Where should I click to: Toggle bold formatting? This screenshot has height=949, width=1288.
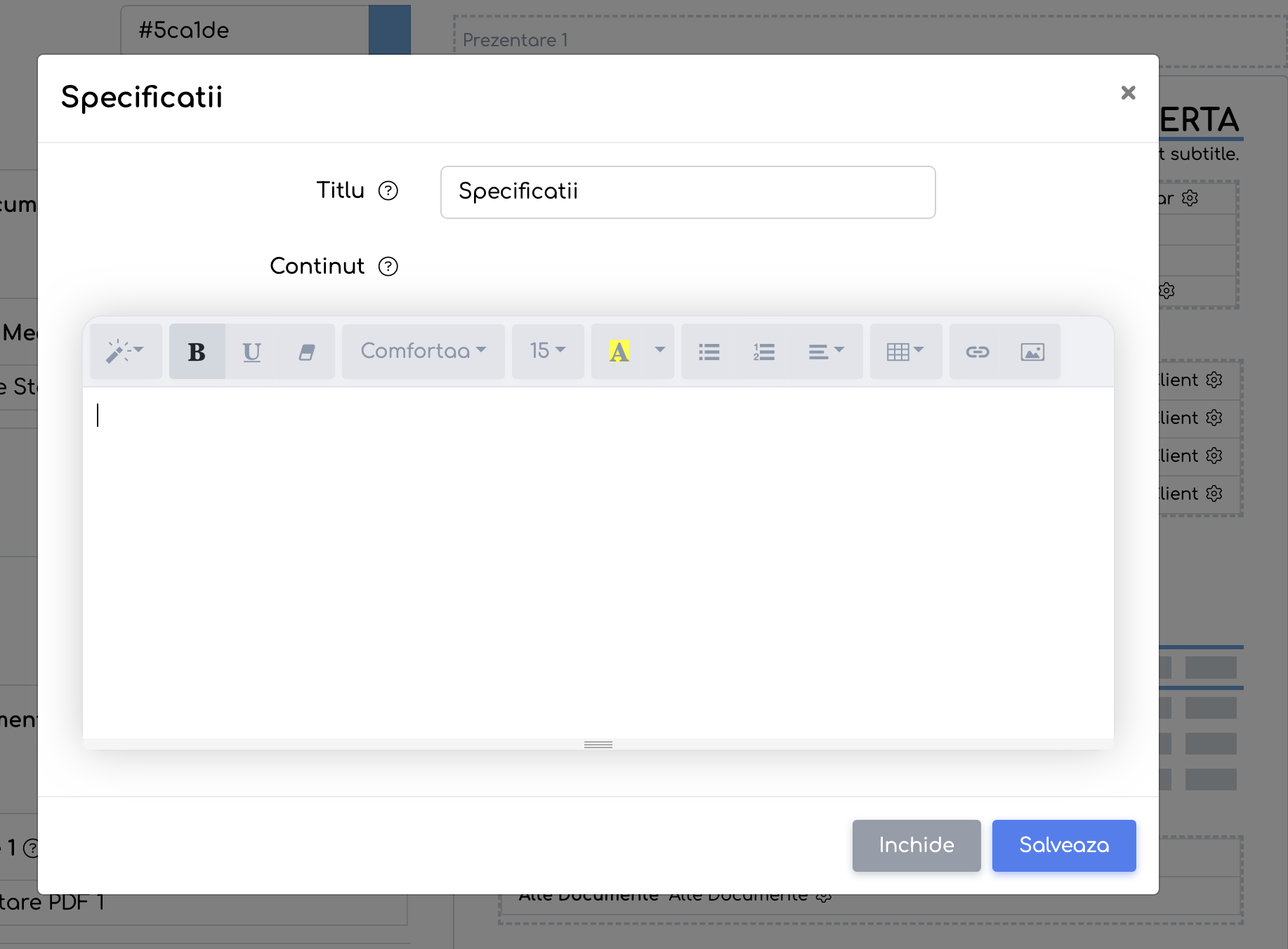tap(197, 351)
